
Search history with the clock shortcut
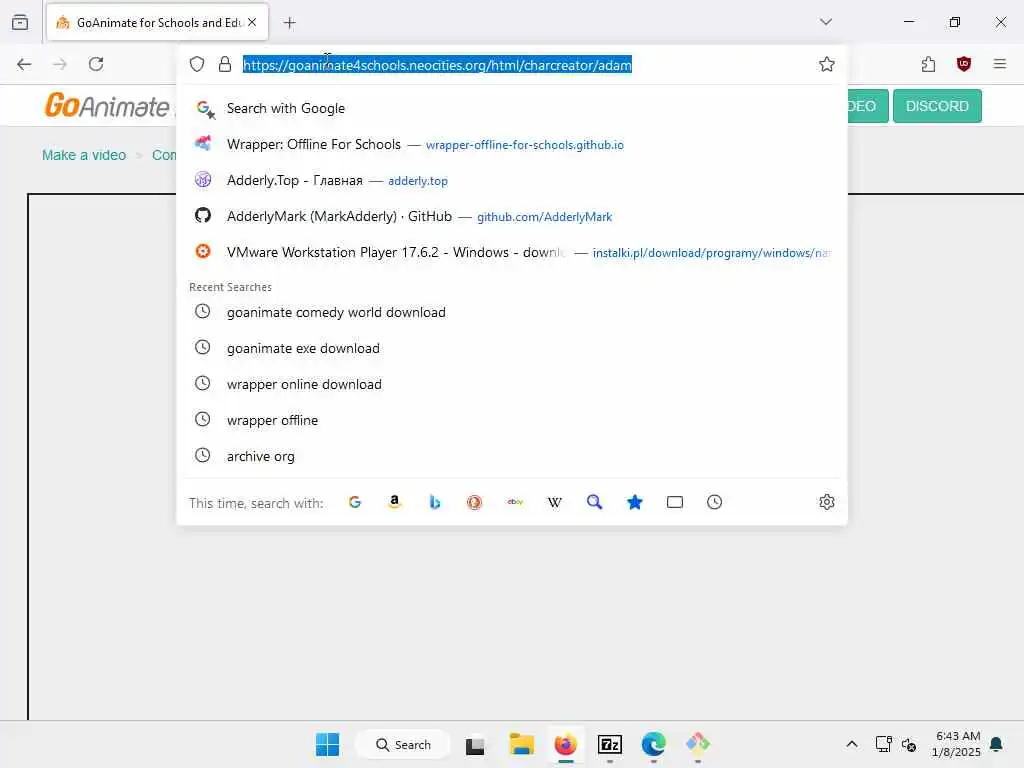tap(714, 502)
